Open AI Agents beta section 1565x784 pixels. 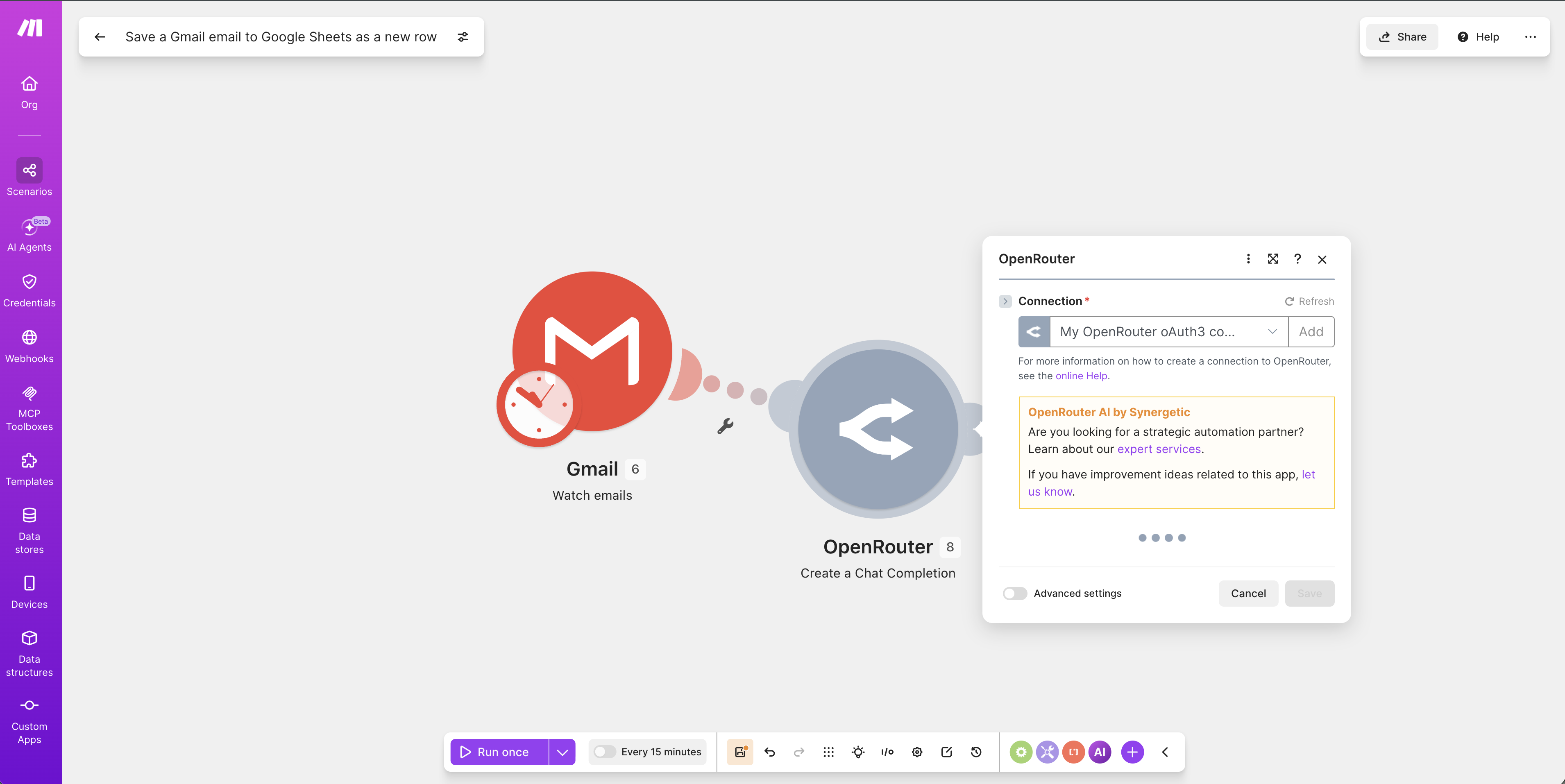(x=29, y=234)
